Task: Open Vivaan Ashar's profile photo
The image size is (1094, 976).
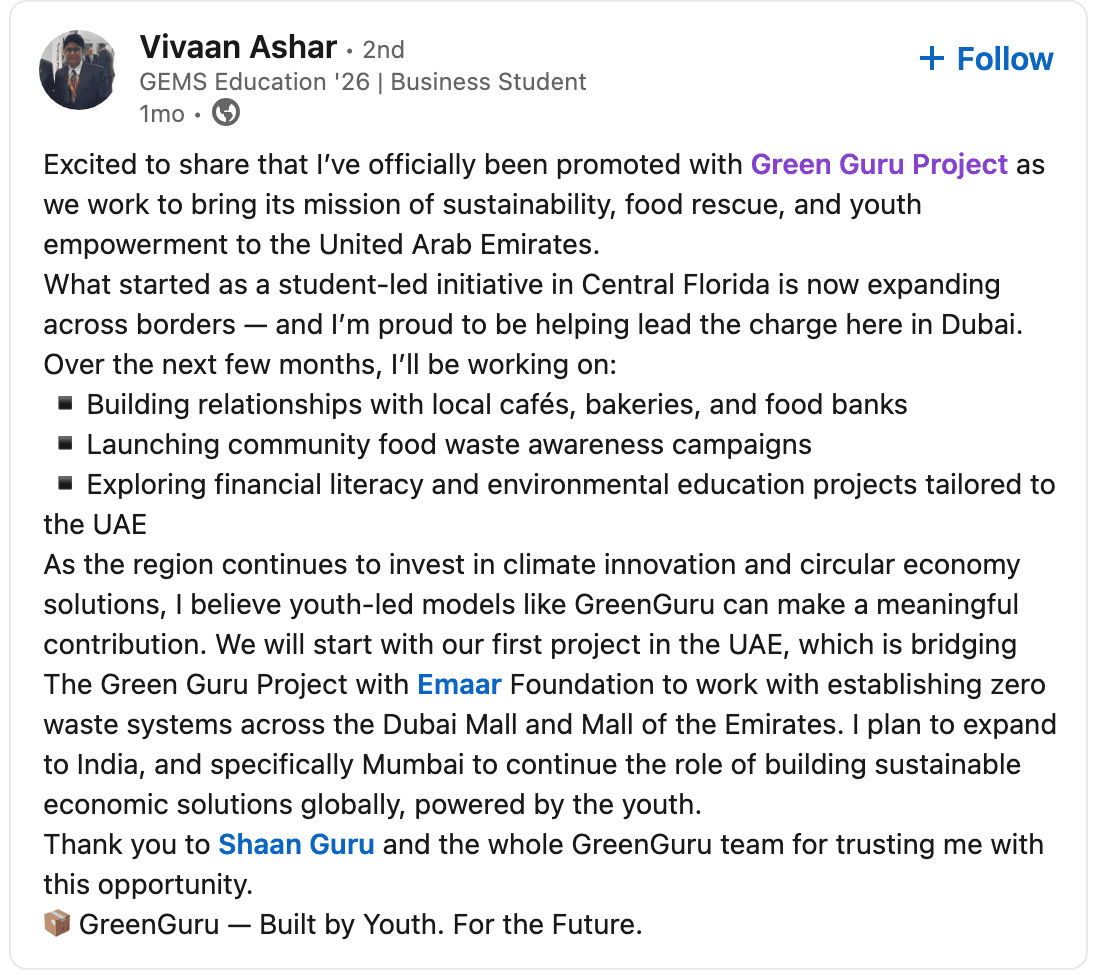Action: point(78,69)
